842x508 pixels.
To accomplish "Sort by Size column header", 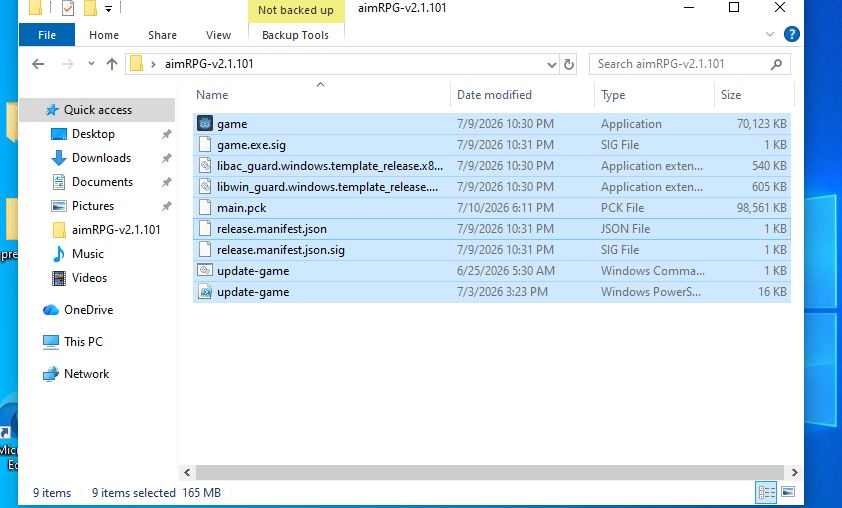I will pyautogui.click(x=730, y=95).
